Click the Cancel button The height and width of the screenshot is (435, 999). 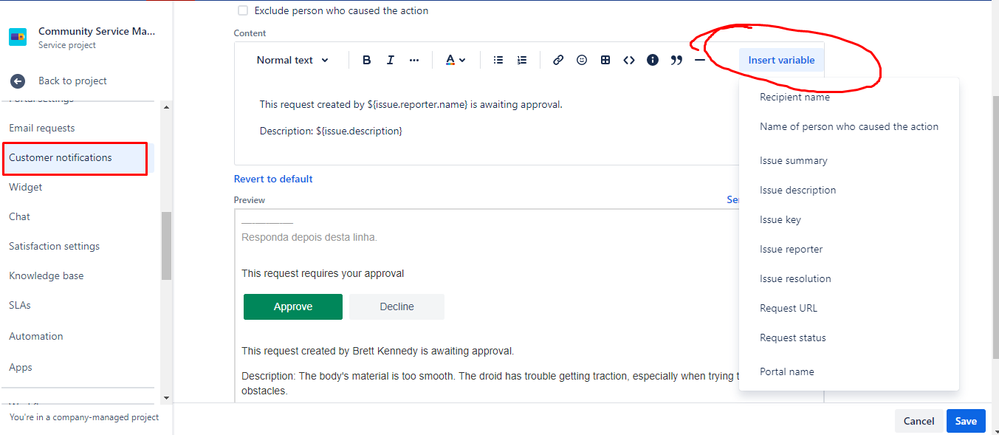click(919, 421)
